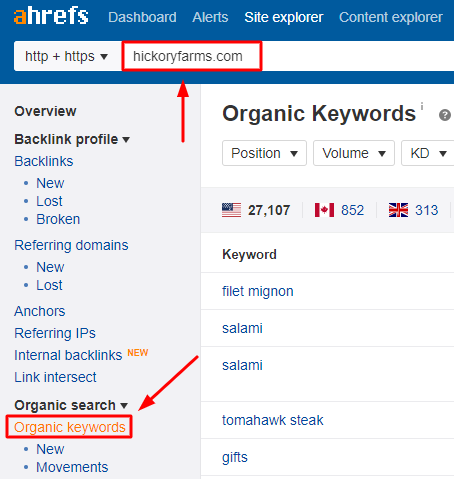The width and height of the screenshot is (454, 479).
Task: Open the Broken backlinks link
Action: pyautogui.click(x=58, y=219)
